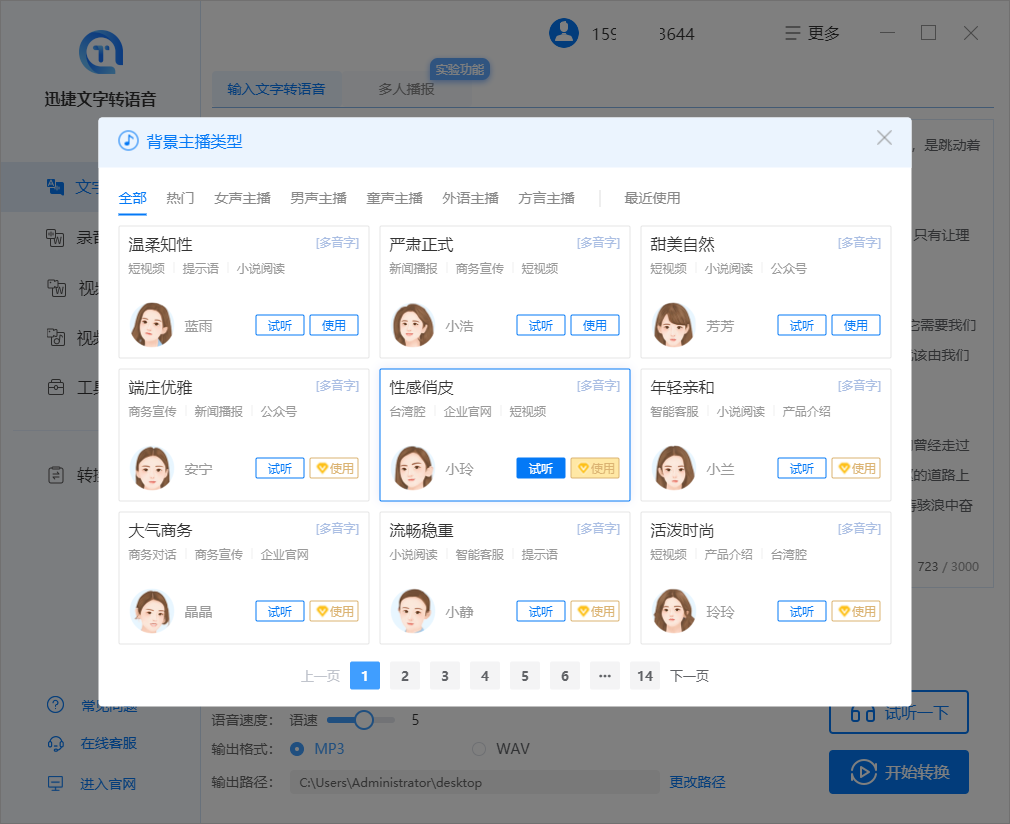Go to page 14 of anchors
Image resolution: width=1010 pixels, height=824 pixels.
click(x=645, y=676)
